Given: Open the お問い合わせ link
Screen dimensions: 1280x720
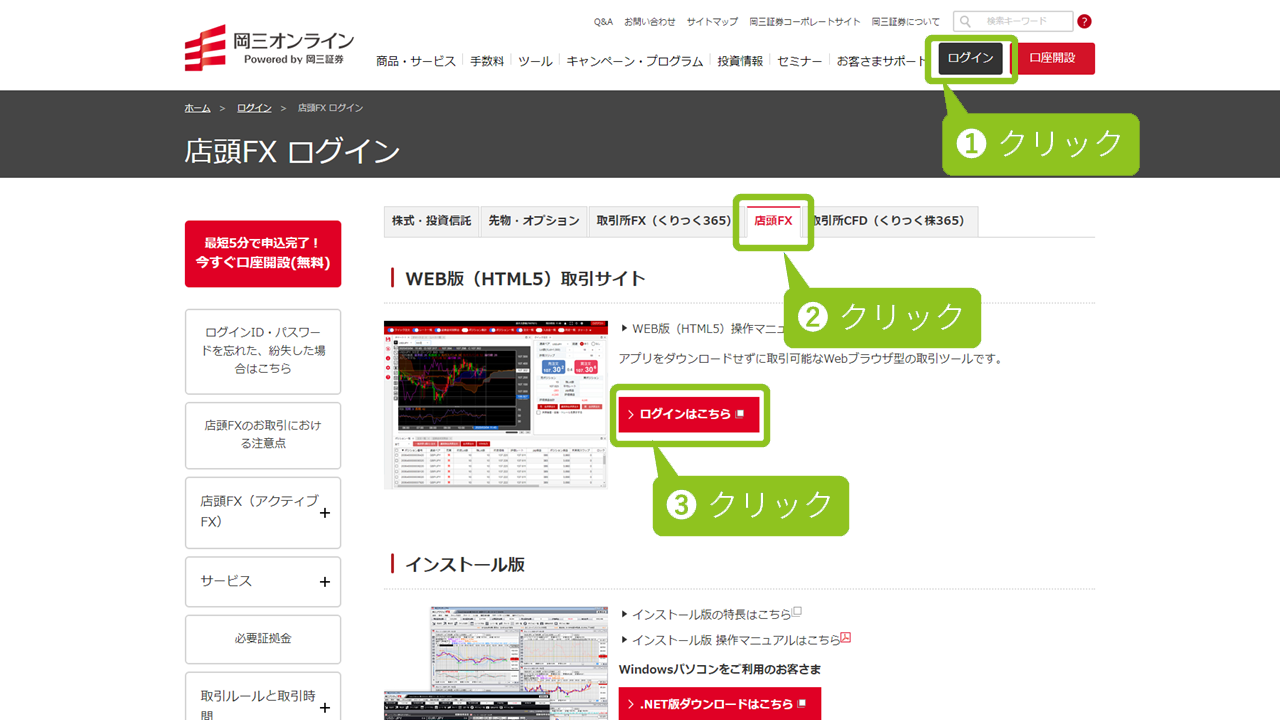Looking at the screenshot, I should point(650,21).
